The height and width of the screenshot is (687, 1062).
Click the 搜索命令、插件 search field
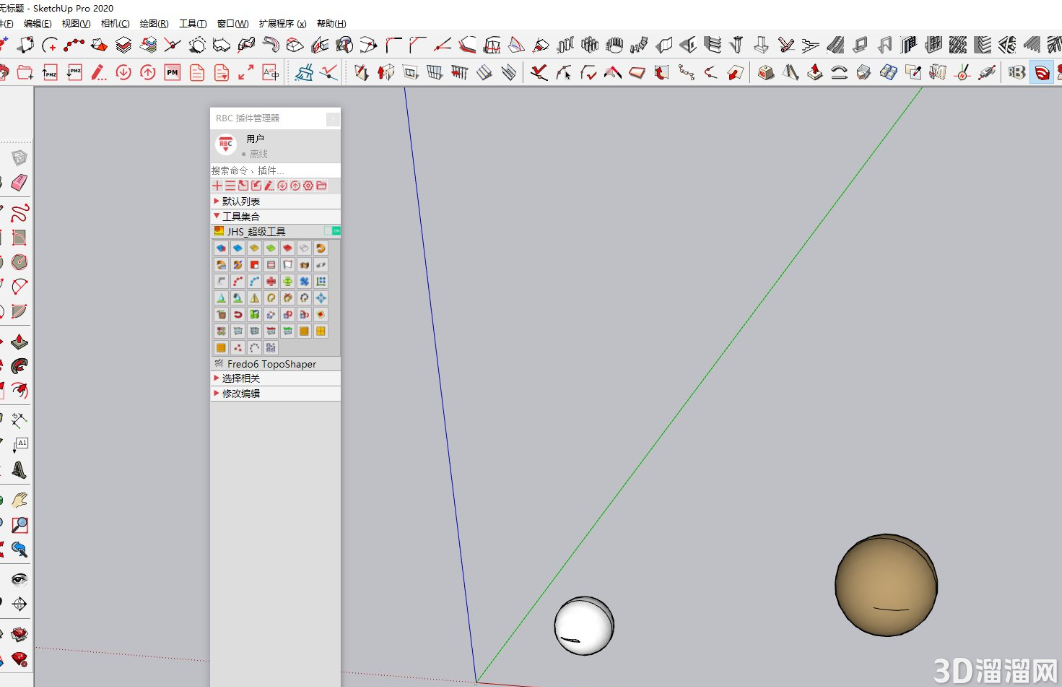pyautogui.click(x=276, y=170)
